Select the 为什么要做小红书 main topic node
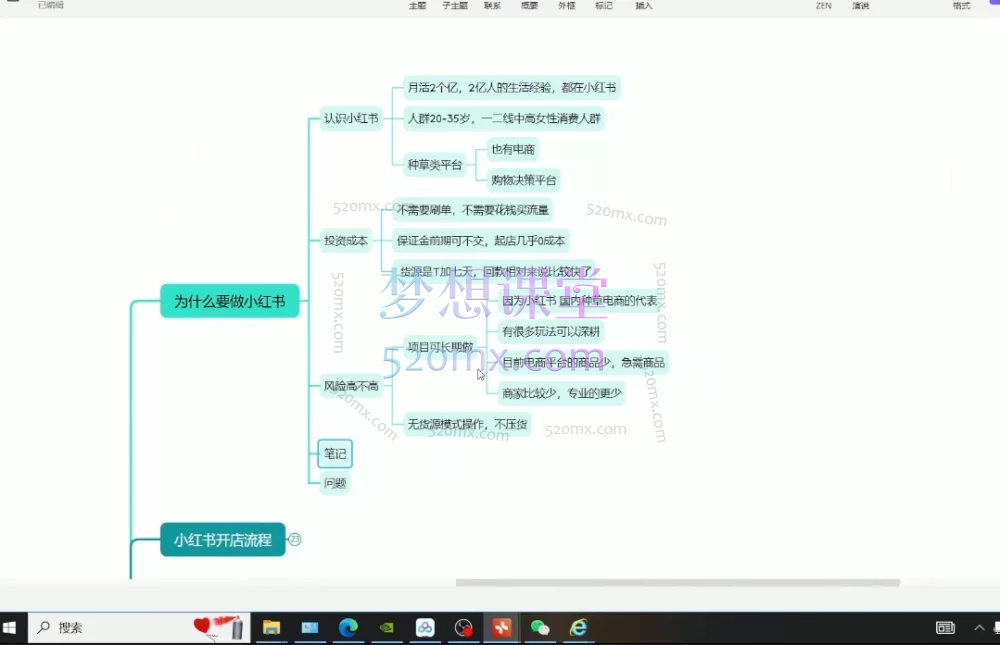1000x645 pixels. click(229, 301)
